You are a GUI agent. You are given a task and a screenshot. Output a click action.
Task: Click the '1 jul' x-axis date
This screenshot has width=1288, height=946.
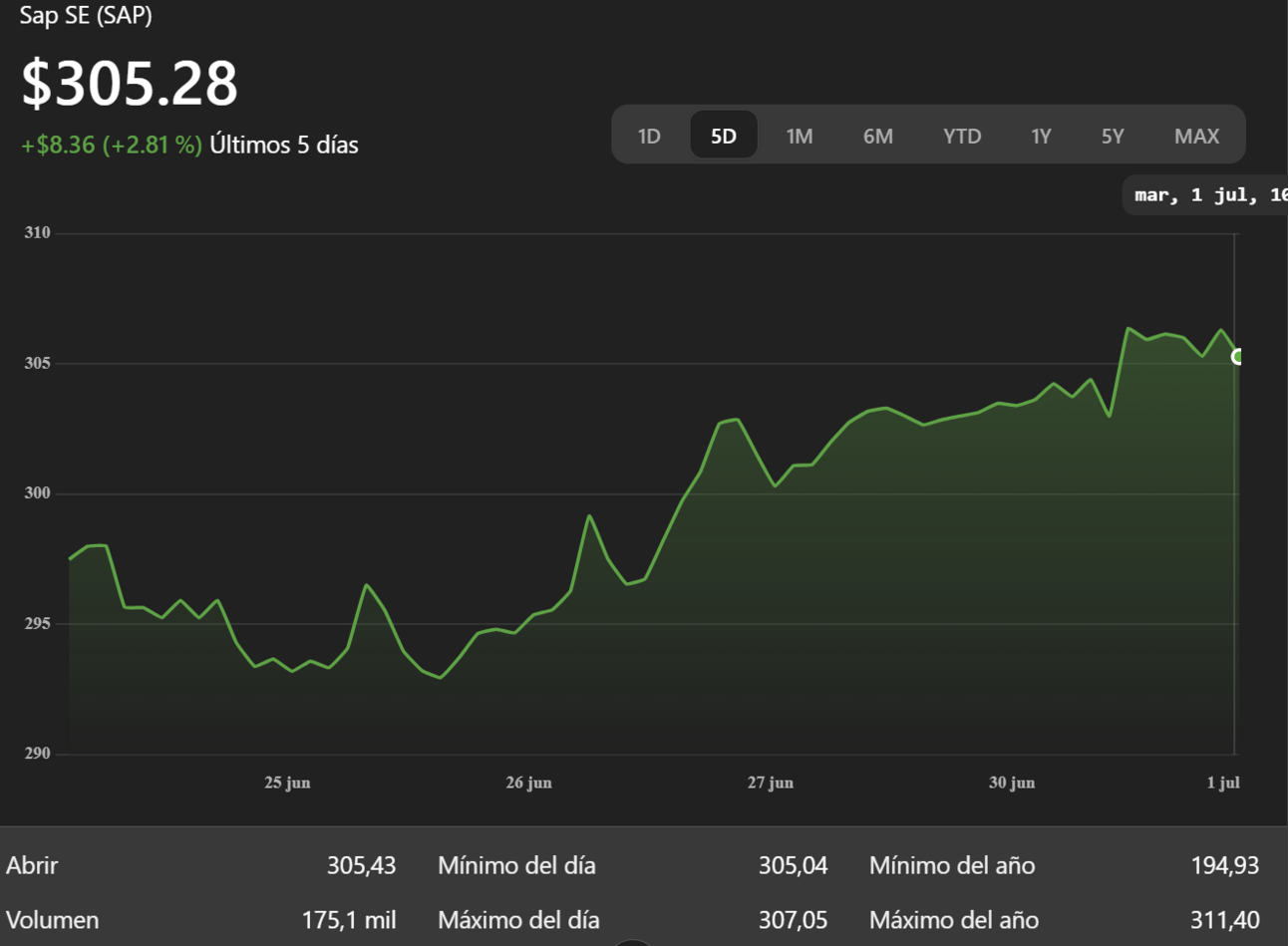click(1223, 783)
